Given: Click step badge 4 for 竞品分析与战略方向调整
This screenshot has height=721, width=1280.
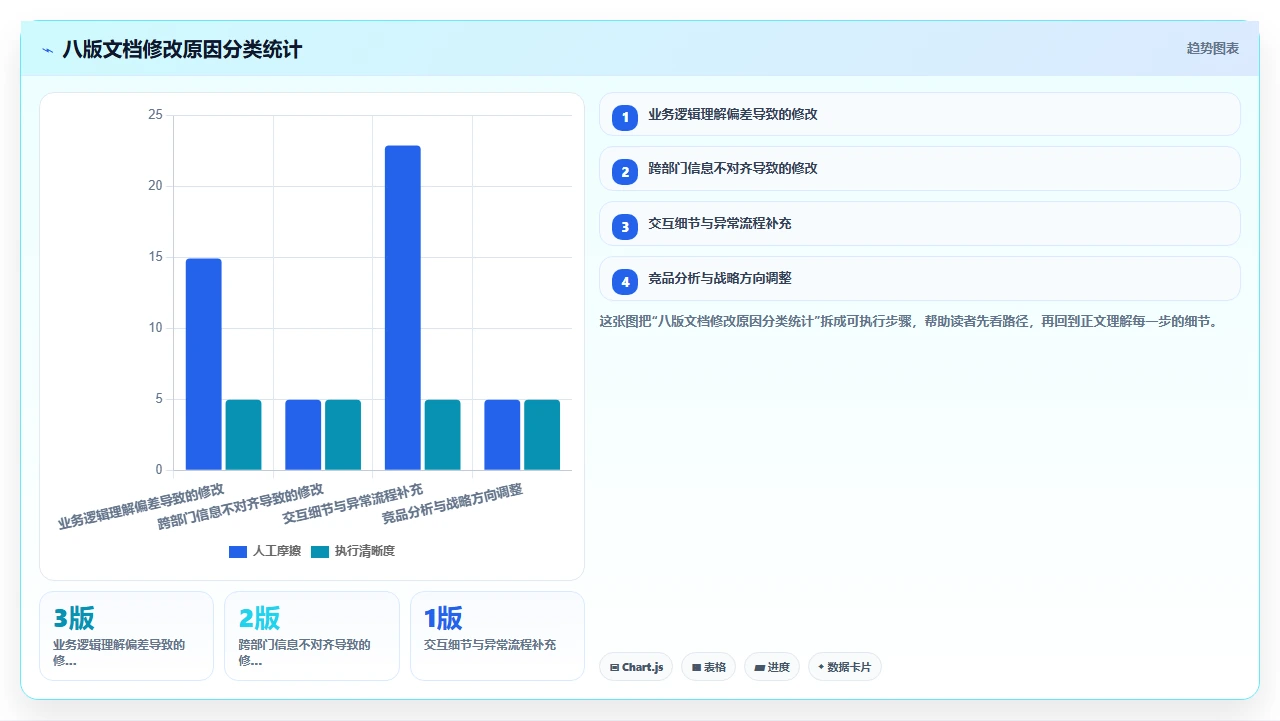Looking at the screenshot, I should pyautogui.click(x=625, y=281).
